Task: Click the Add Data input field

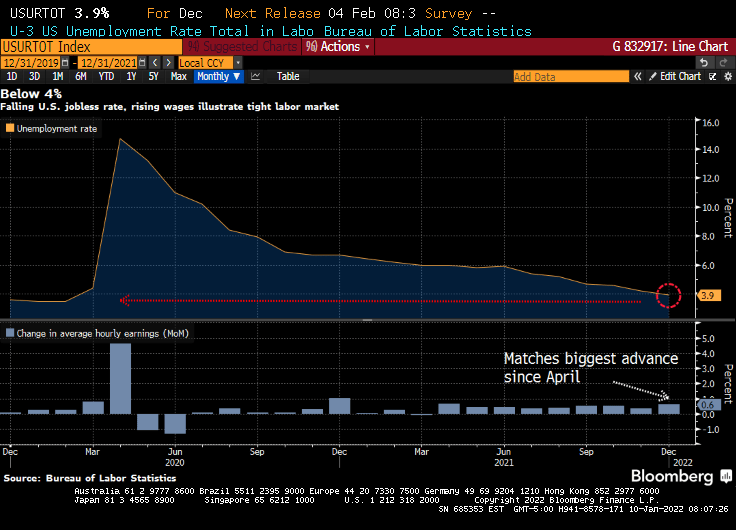Action: pyautogui.click(x=570, y=76)
